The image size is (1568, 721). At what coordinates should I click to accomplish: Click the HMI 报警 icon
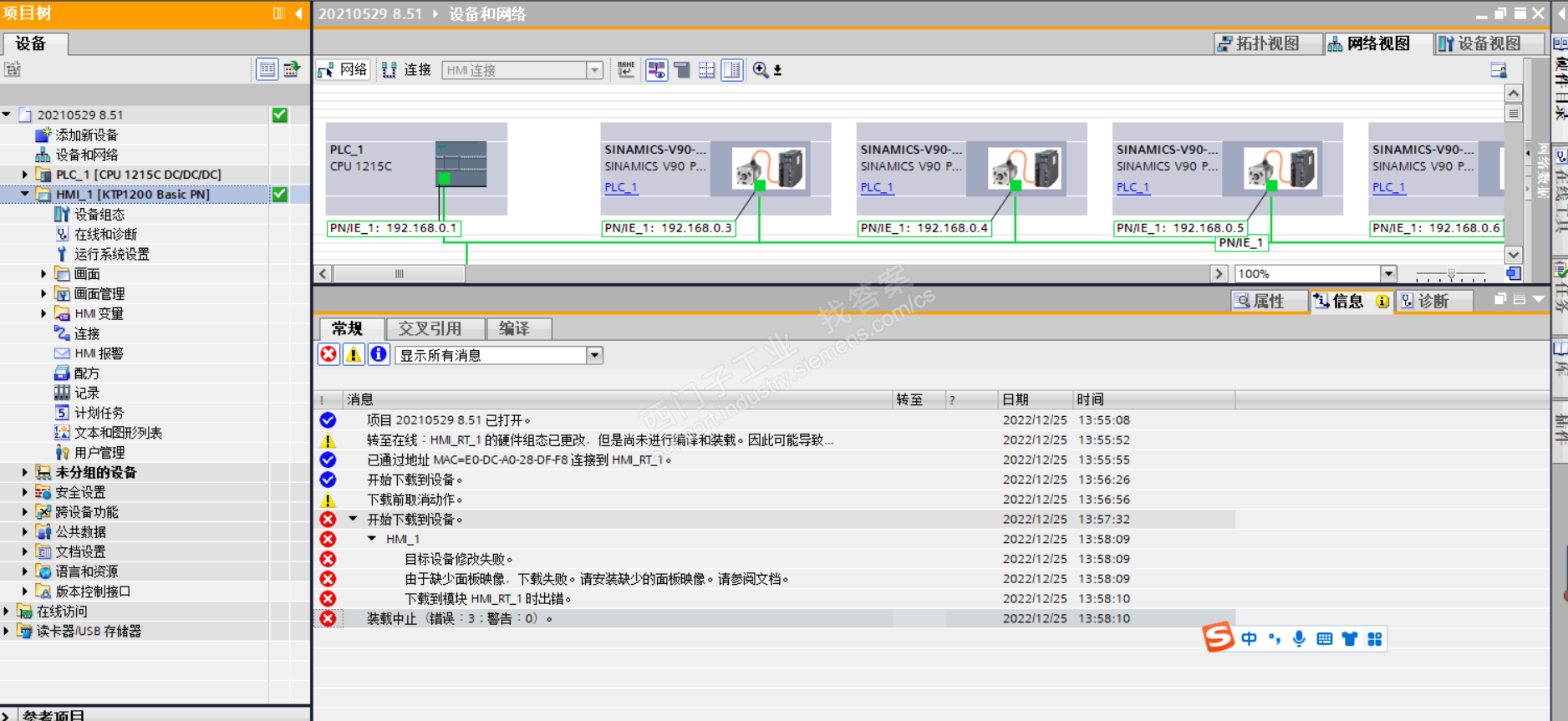(x=62, y=353)
